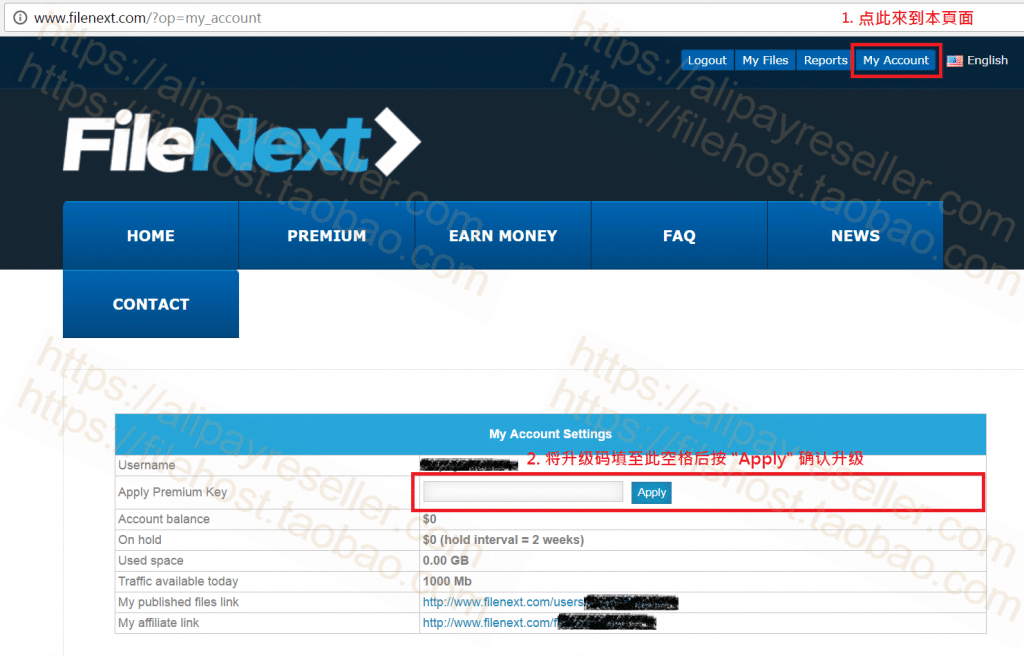Open the NEWS menu item
Screen dimensions: 1024x656
[x=855, y=235]
